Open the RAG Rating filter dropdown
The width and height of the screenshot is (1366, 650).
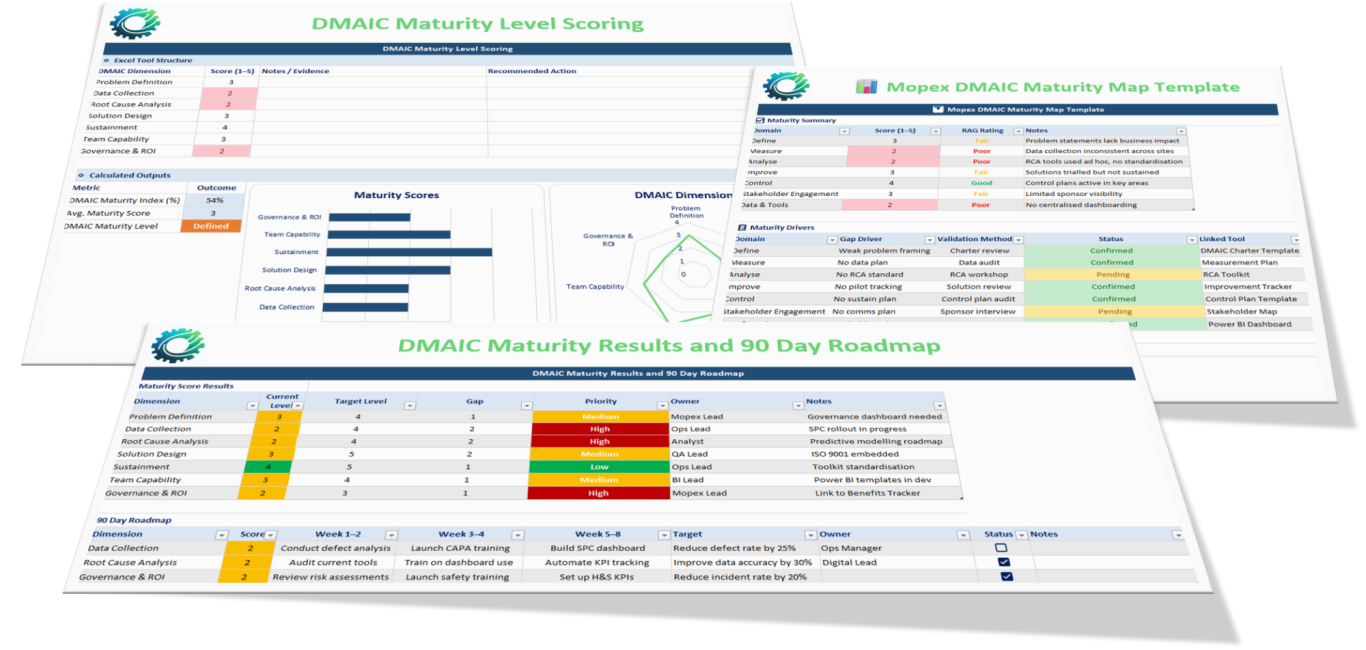[x=1015, y=131]
